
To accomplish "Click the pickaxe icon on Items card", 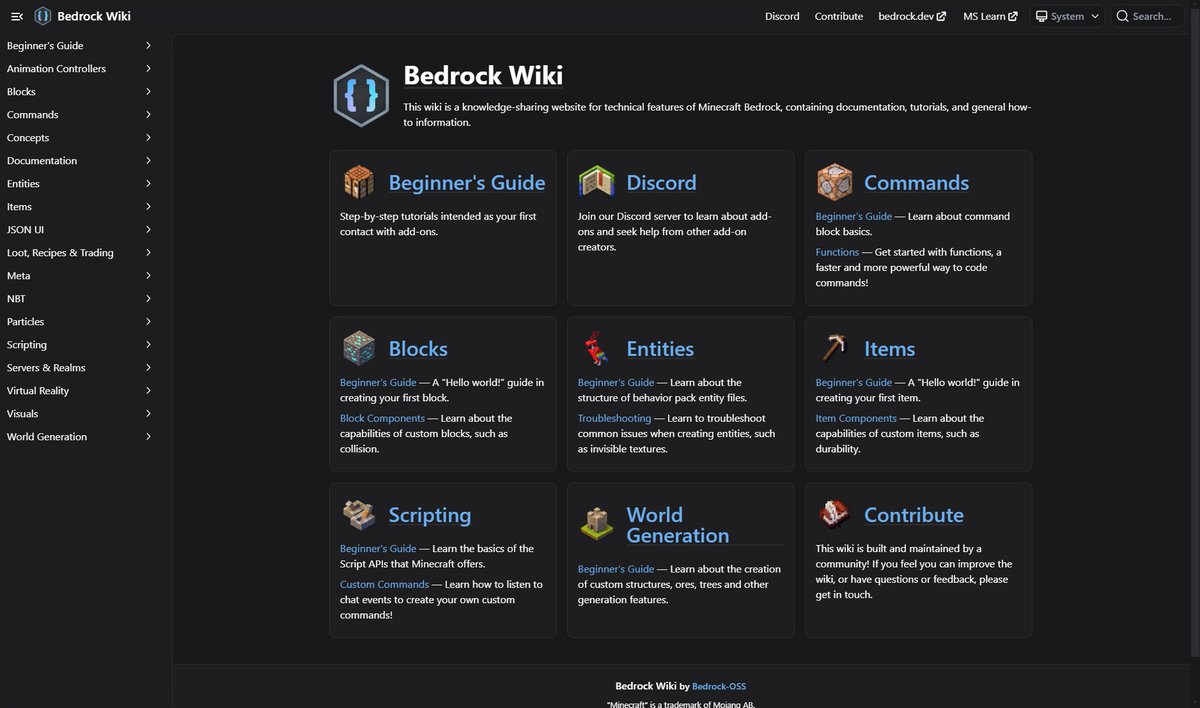I will click(x=834, y=348).
